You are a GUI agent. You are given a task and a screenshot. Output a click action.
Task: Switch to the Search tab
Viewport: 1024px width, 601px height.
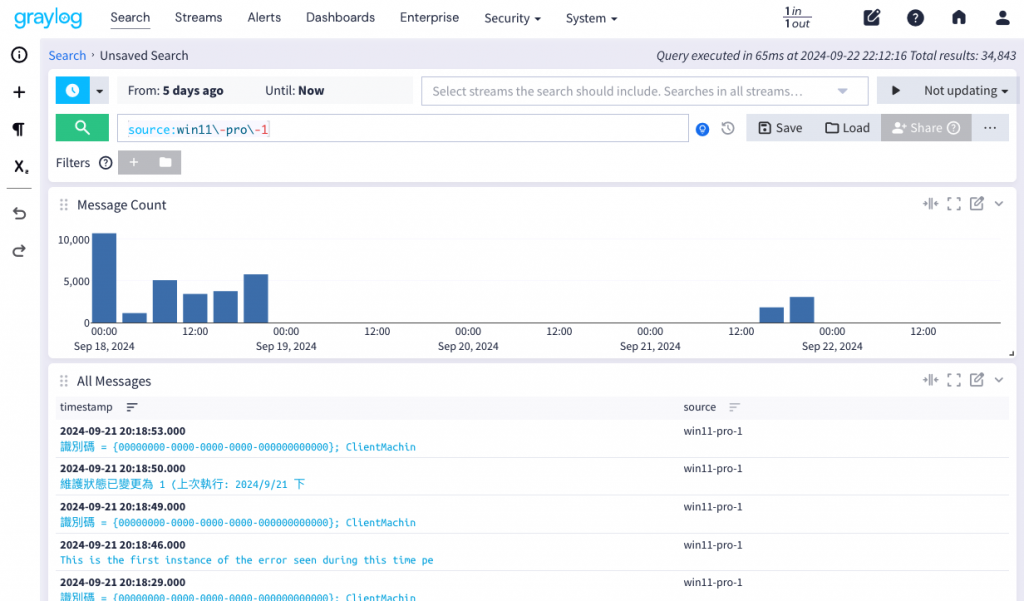click(x=130, y=18)
